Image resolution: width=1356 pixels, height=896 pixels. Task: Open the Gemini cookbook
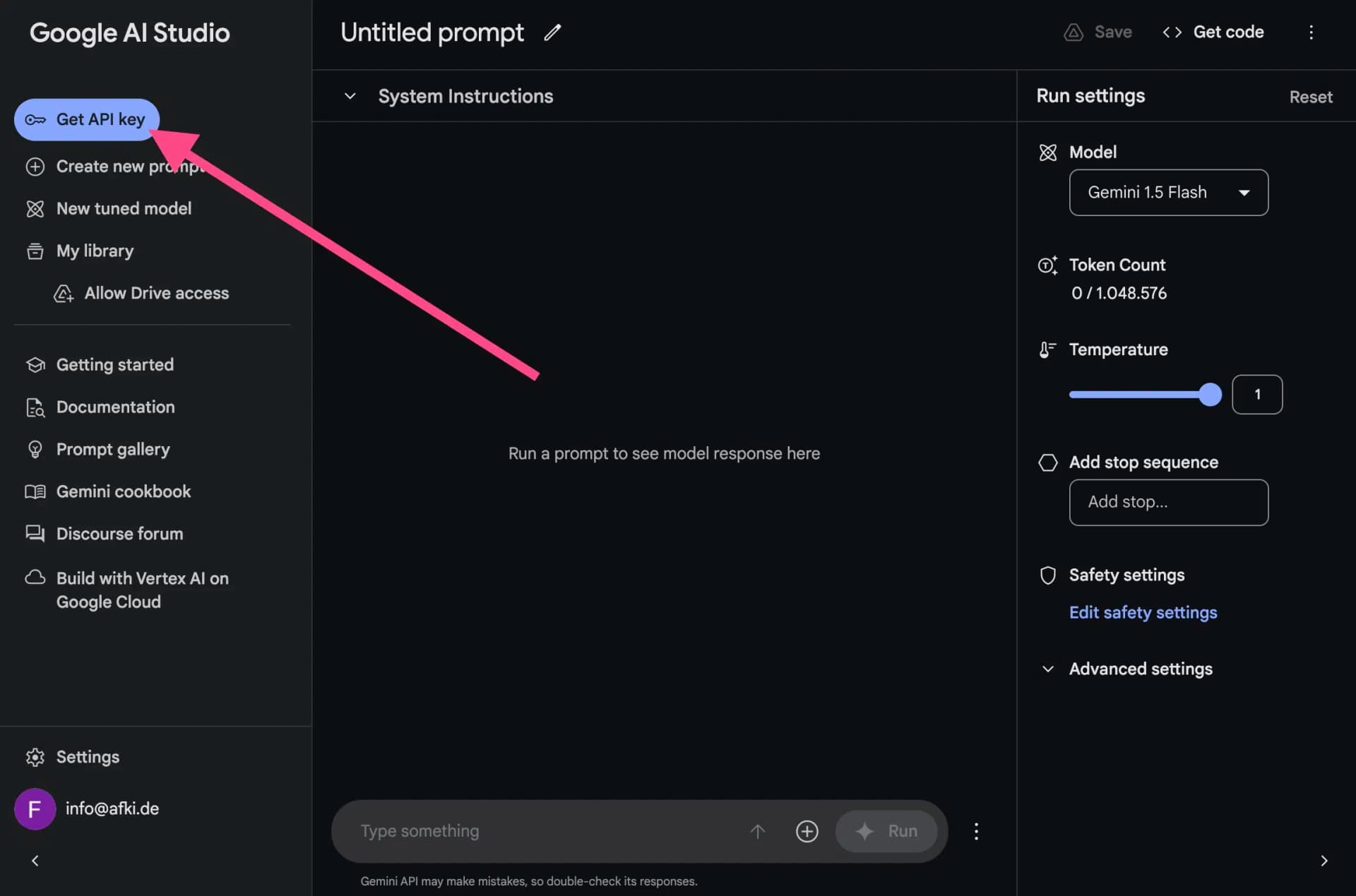124,491
